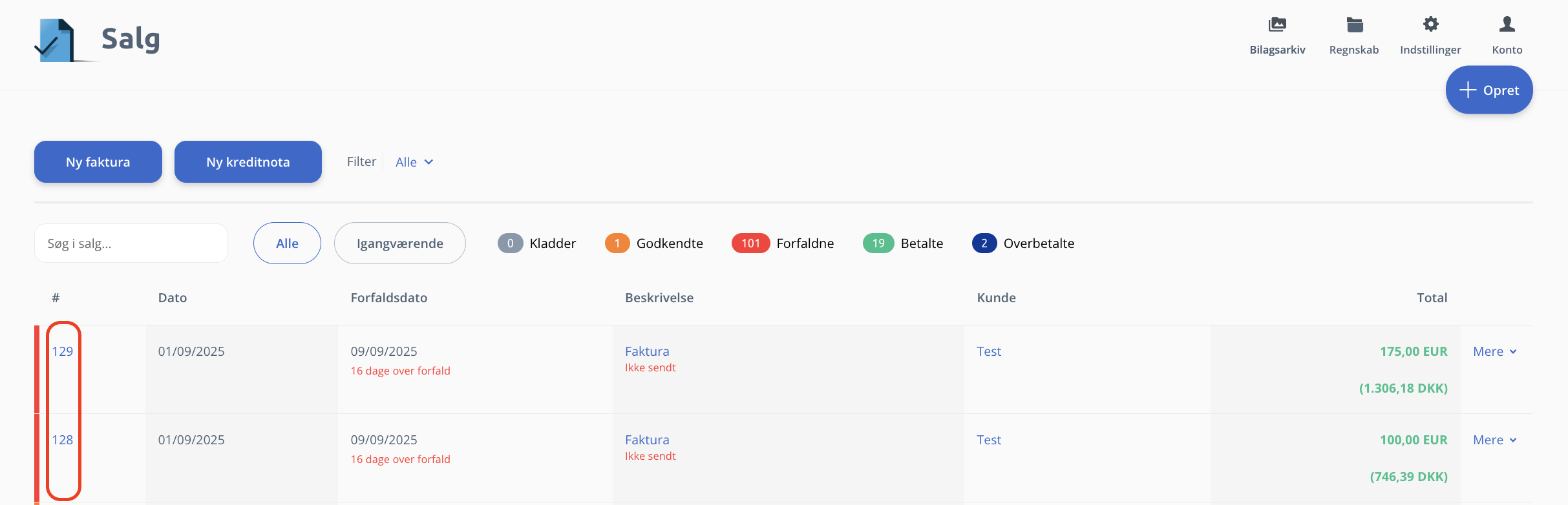Filter by Forfaldne red badge

(750, 243)
